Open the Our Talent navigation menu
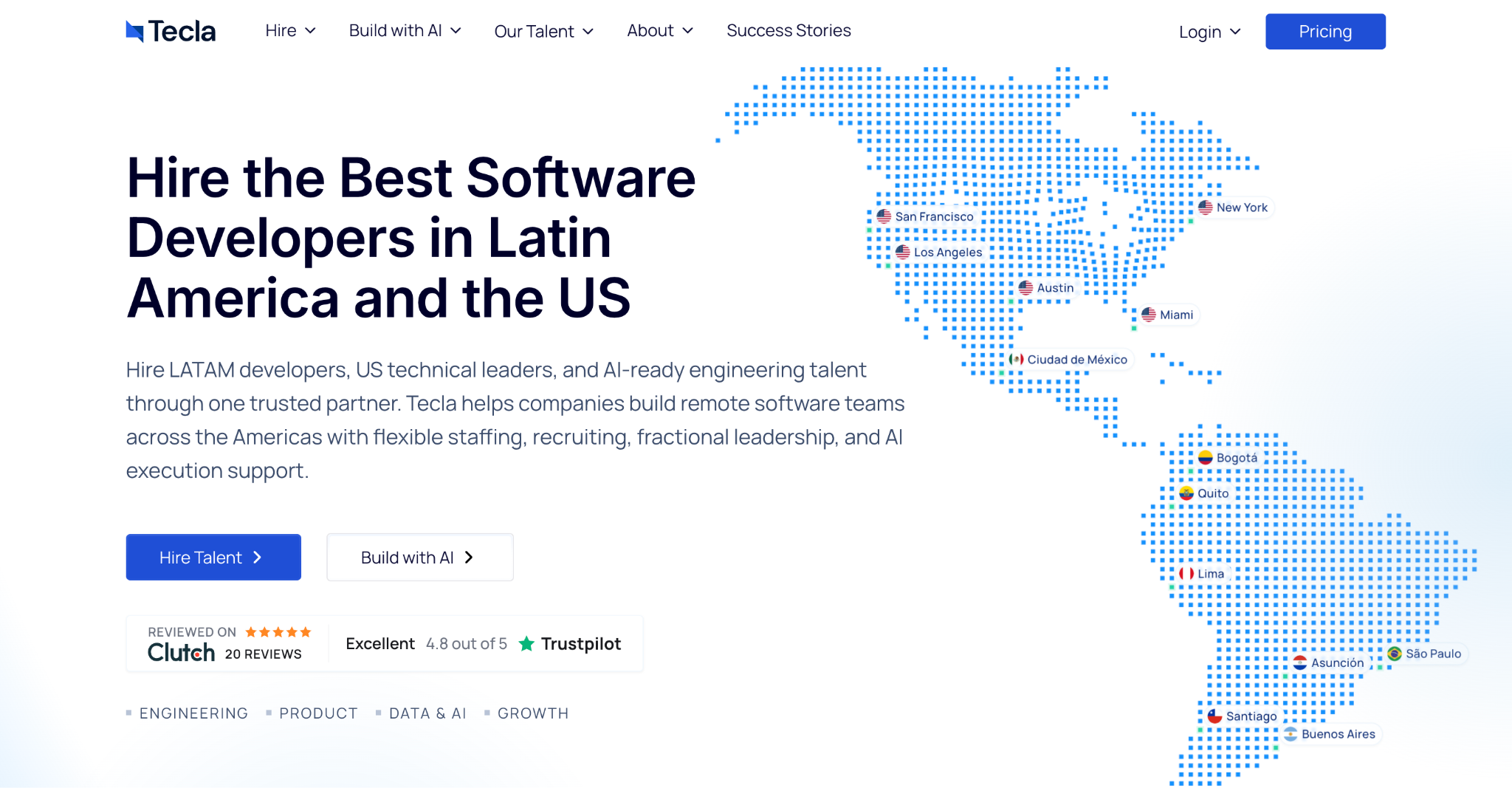This screenshot has height=788, width=1512. [x=544, y=32]
